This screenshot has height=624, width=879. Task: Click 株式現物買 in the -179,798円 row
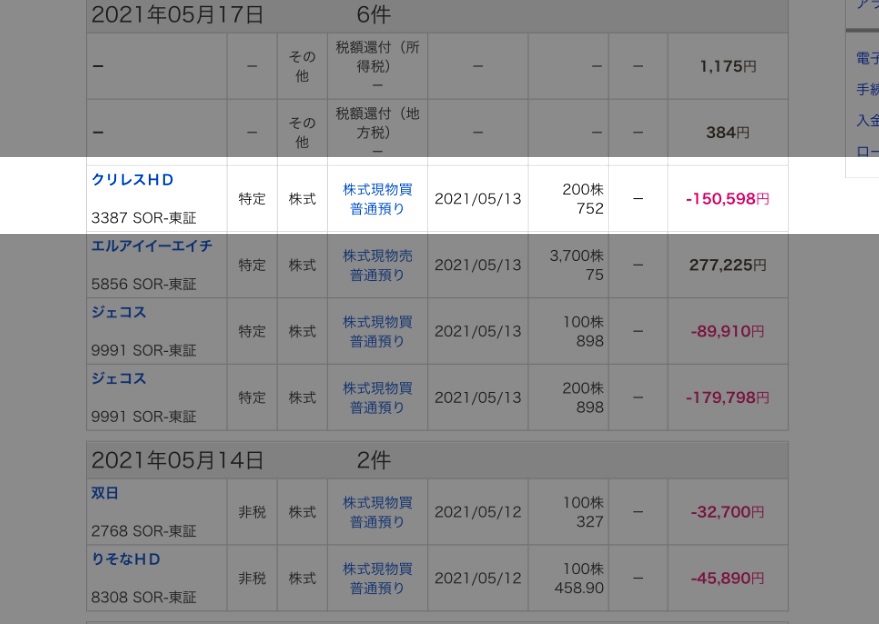point(377,388)
